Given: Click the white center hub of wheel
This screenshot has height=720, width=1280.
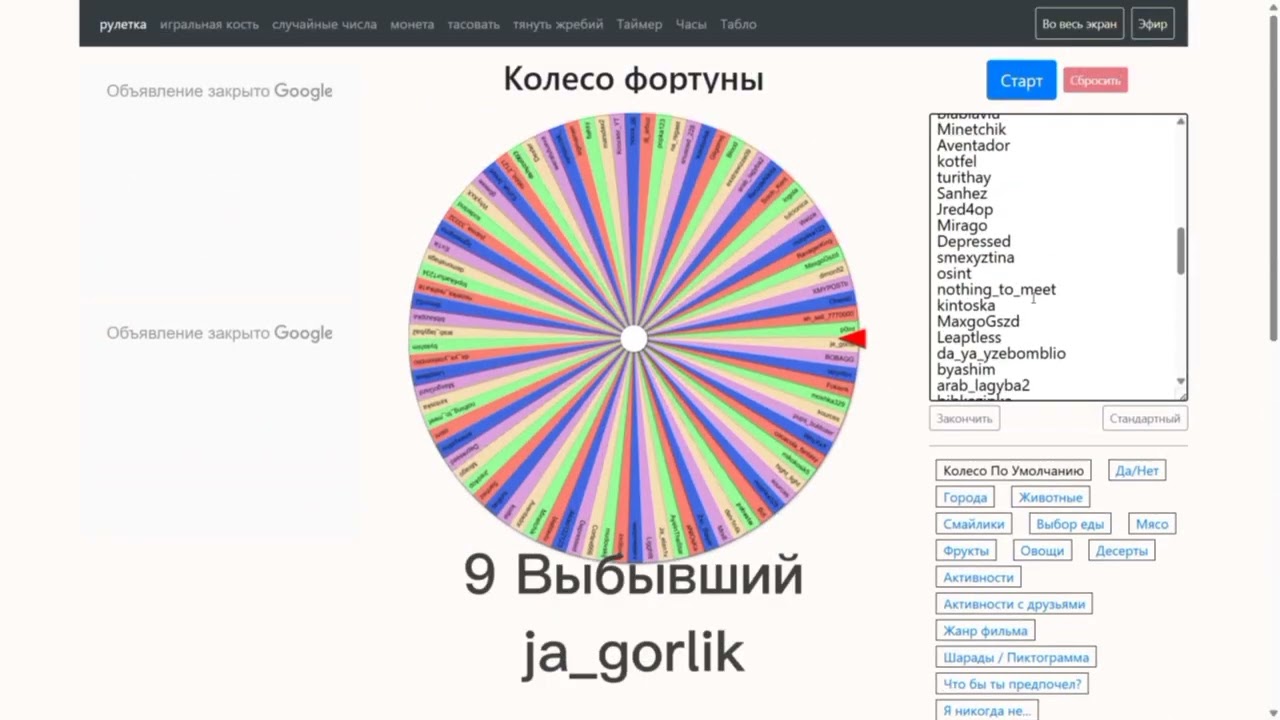Looking at the screenshot, I should pyautogui.click(x=634, y=339).
